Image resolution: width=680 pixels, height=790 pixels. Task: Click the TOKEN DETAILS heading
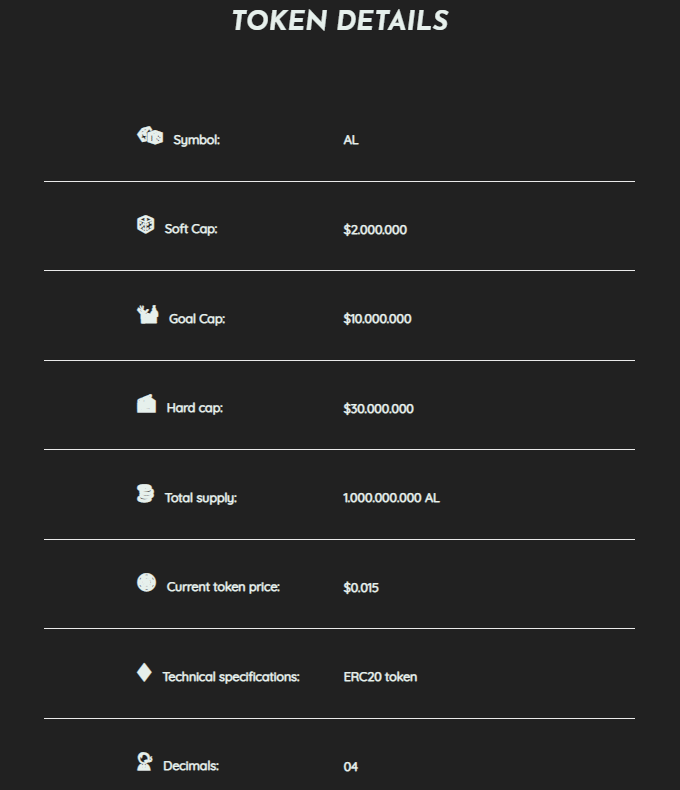340,21
